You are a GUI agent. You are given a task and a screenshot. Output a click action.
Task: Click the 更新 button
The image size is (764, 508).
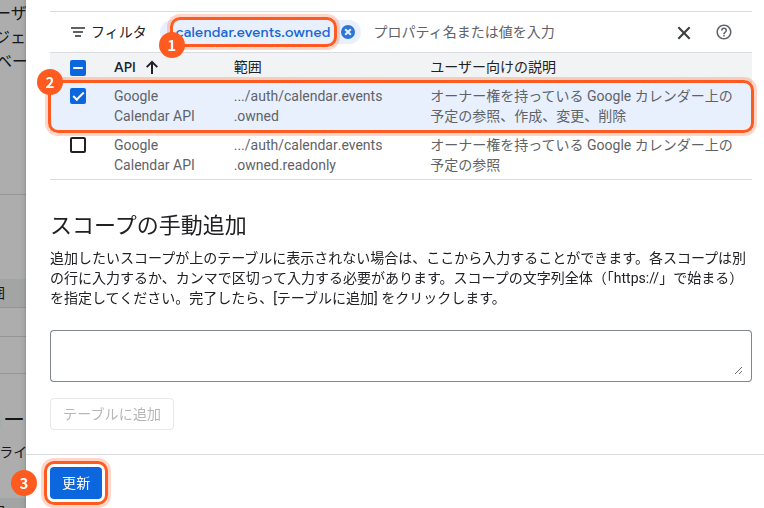coord(76,483)
